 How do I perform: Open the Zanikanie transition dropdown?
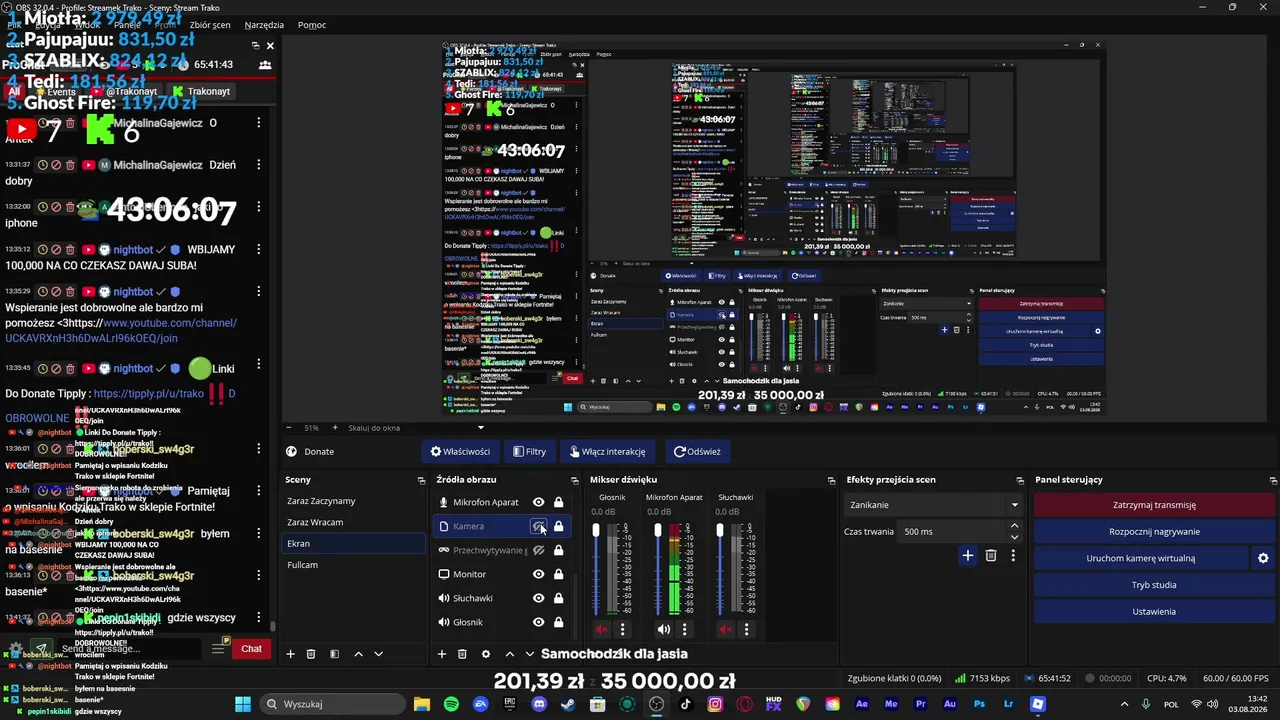[x=933, y=505]
